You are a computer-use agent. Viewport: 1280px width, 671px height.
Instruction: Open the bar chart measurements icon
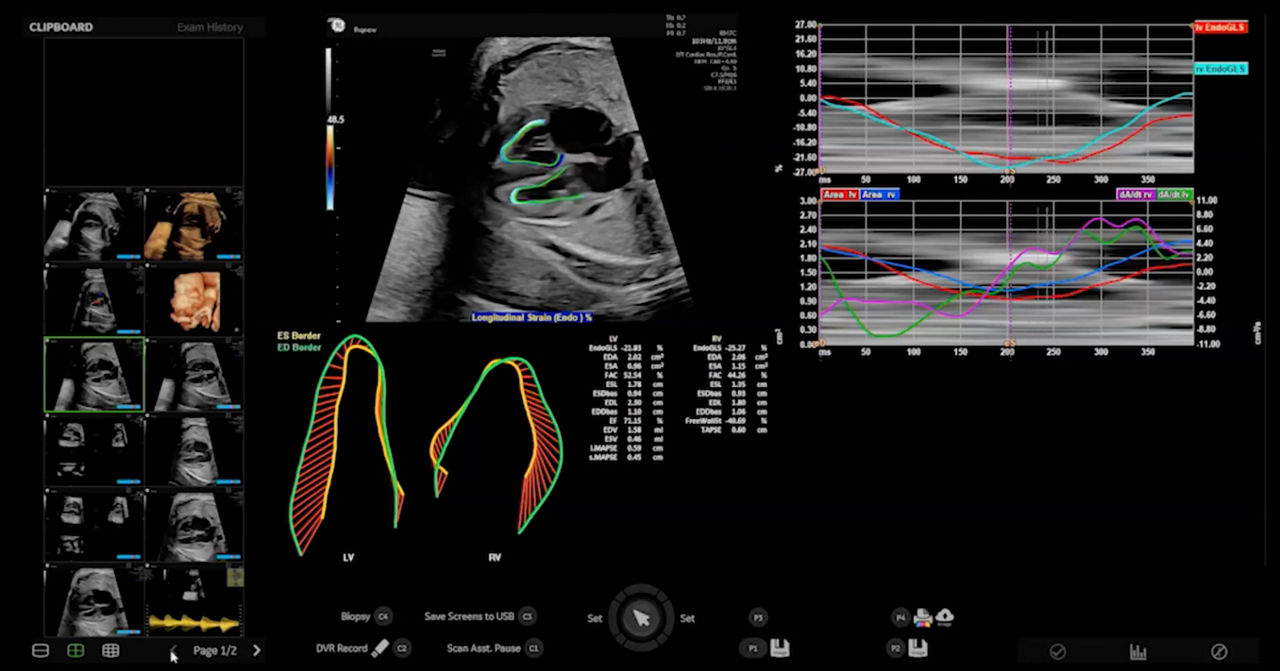click(1138, 652)
